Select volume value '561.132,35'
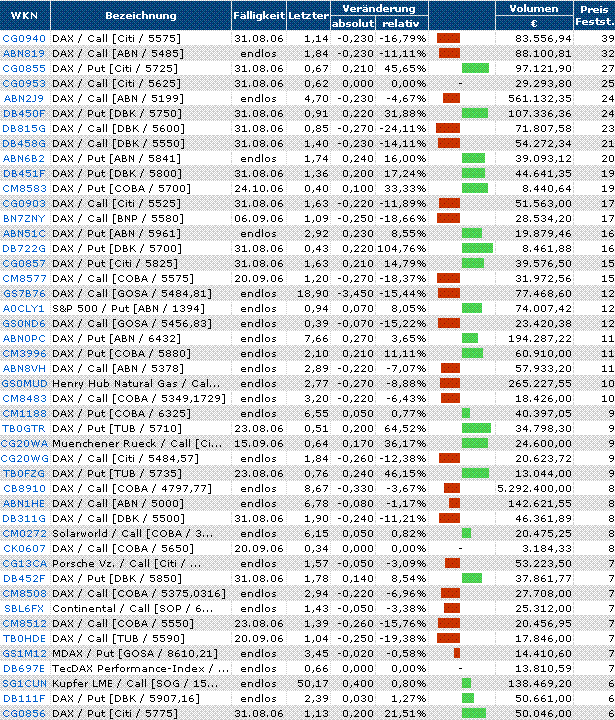615x720 pixels. point(540,99)
